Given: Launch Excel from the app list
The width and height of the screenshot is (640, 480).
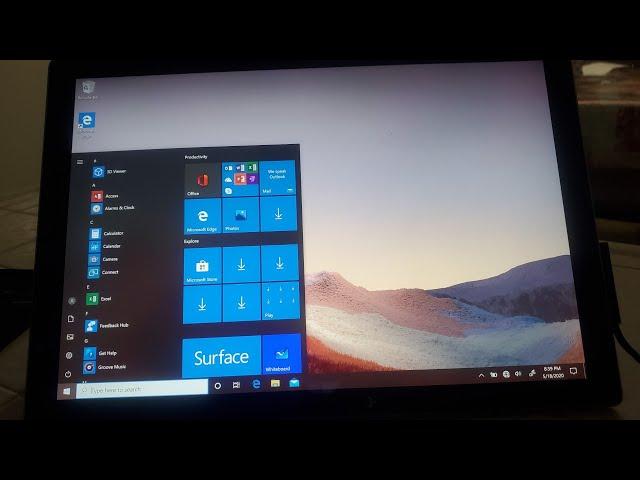Looking at the screenshot, I should 99,299.
